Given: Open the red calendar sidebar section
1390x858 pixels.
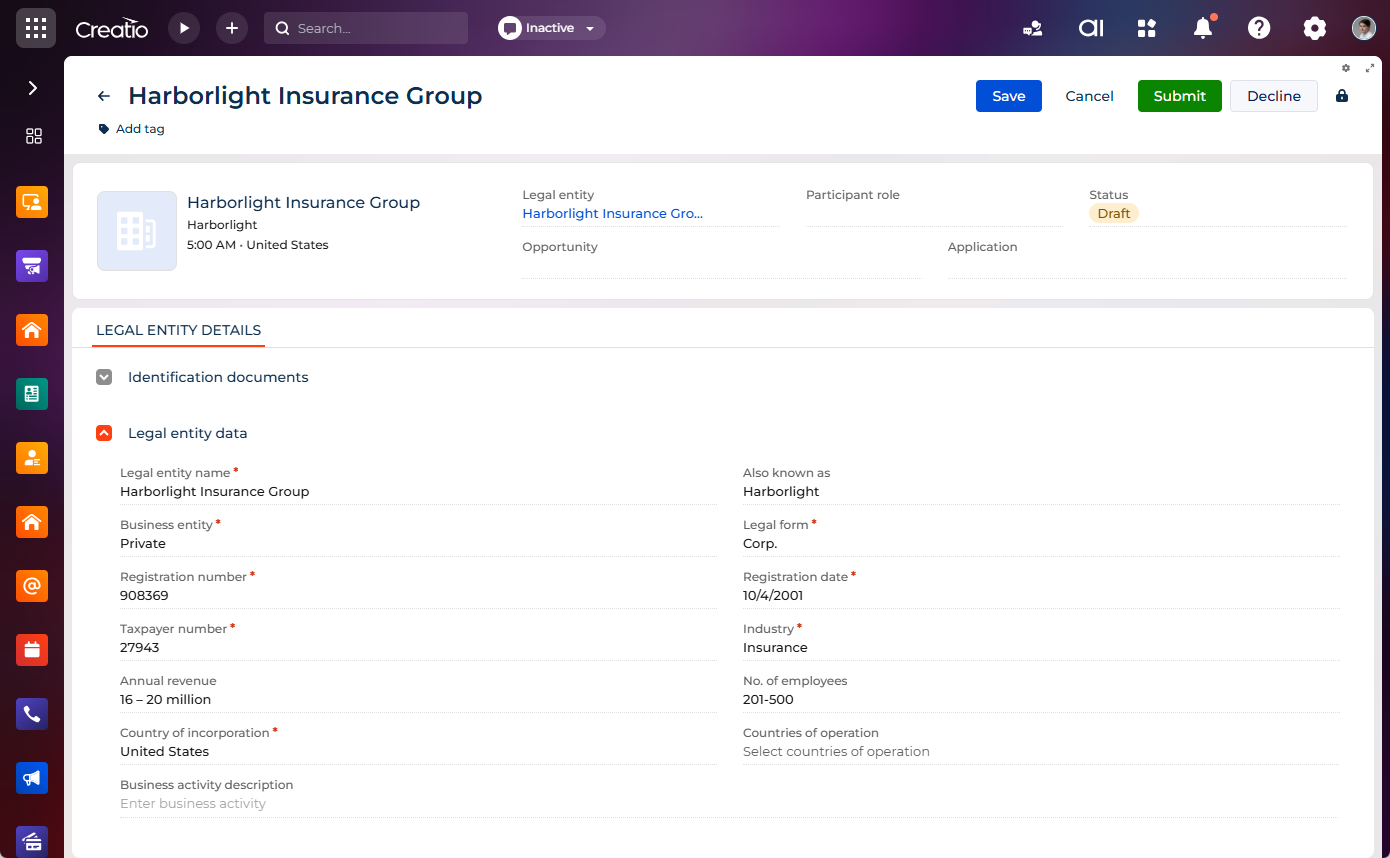Looking at the screenshot, I should pyautogui.click(x=32, y=650).
